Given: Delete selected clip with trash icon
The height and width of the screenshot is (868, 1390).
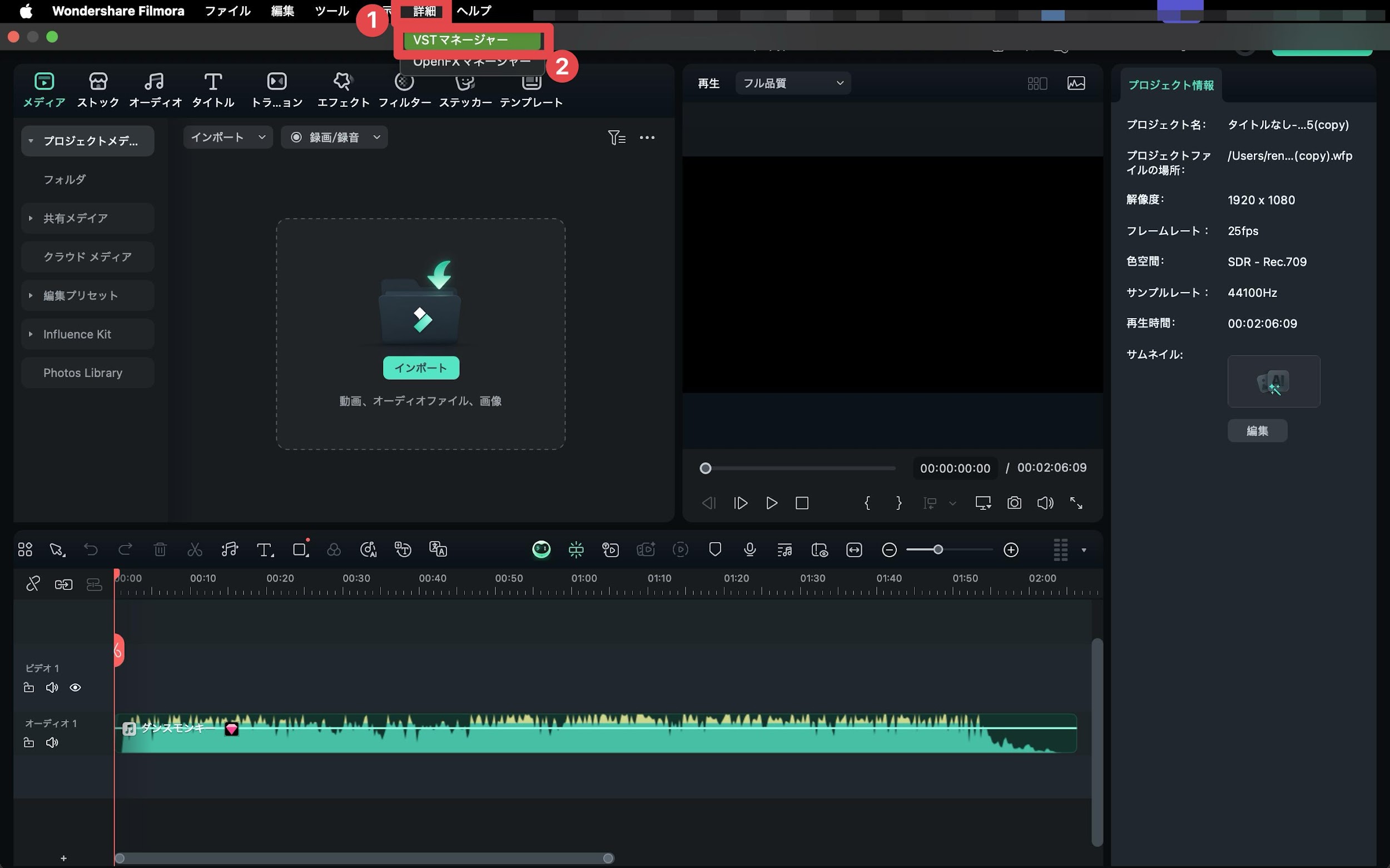Looking at the screenshot, I should click(160, 549).
